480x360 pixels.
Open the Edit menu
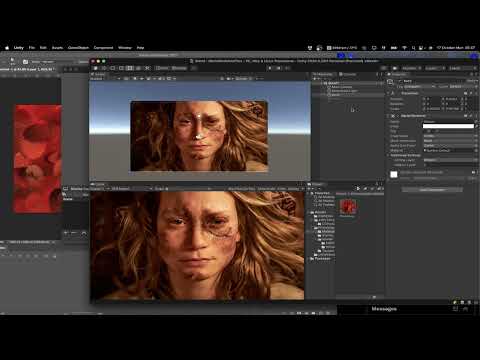point(43,48)
